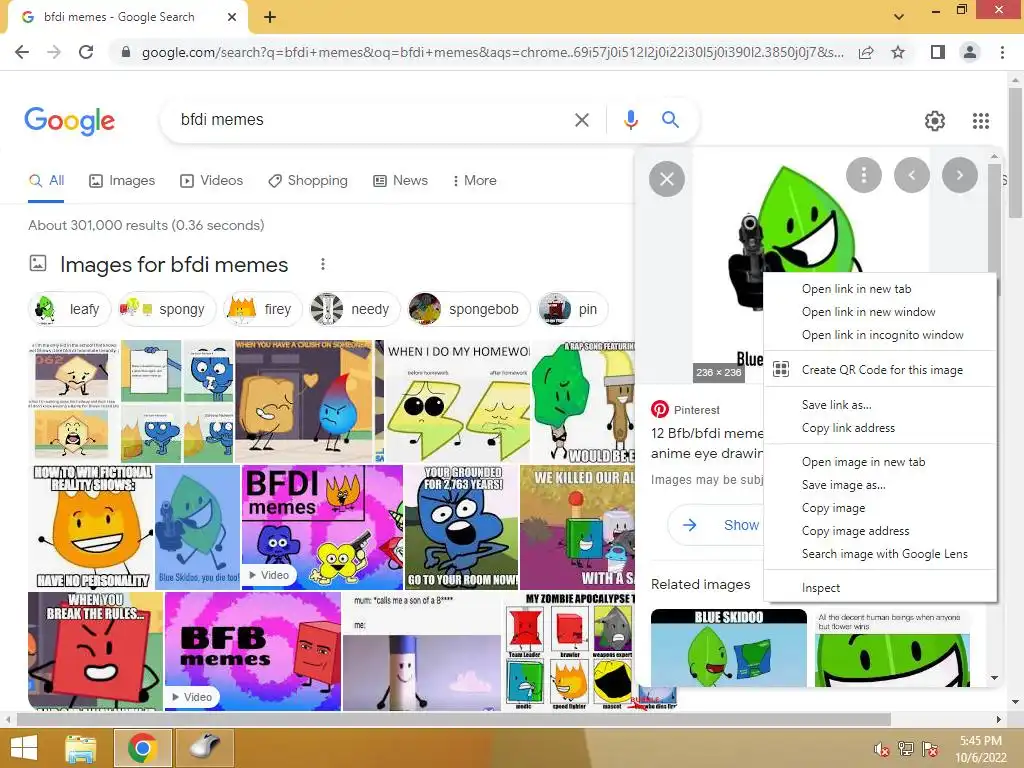The height and width of the screenshot is (768, 1024).
Task: Go to next image in preview
Action: [x=959, y=175]
